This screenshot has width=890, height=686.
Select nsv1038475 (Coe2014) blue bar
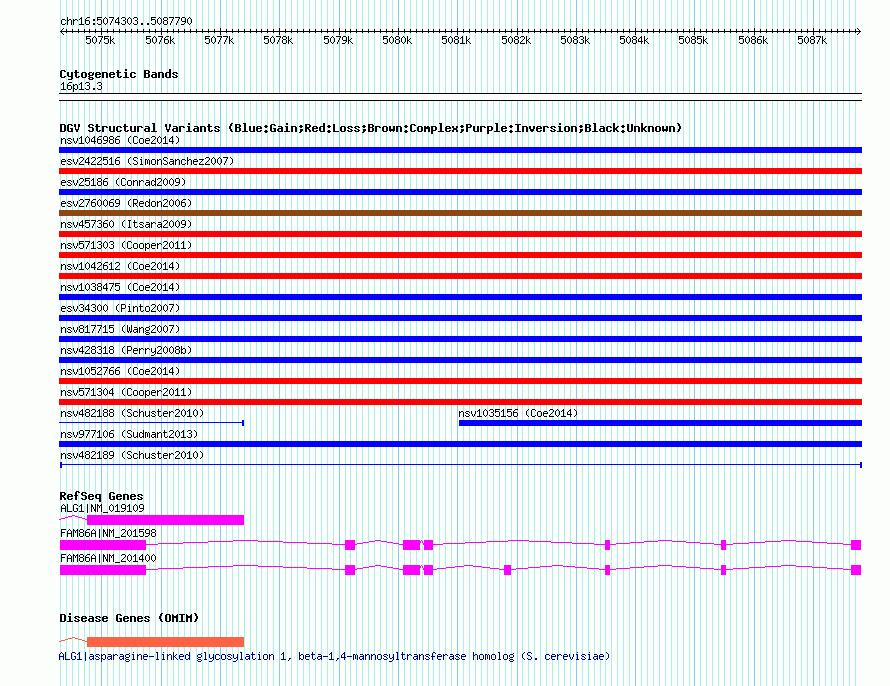[x=460, y=297]
